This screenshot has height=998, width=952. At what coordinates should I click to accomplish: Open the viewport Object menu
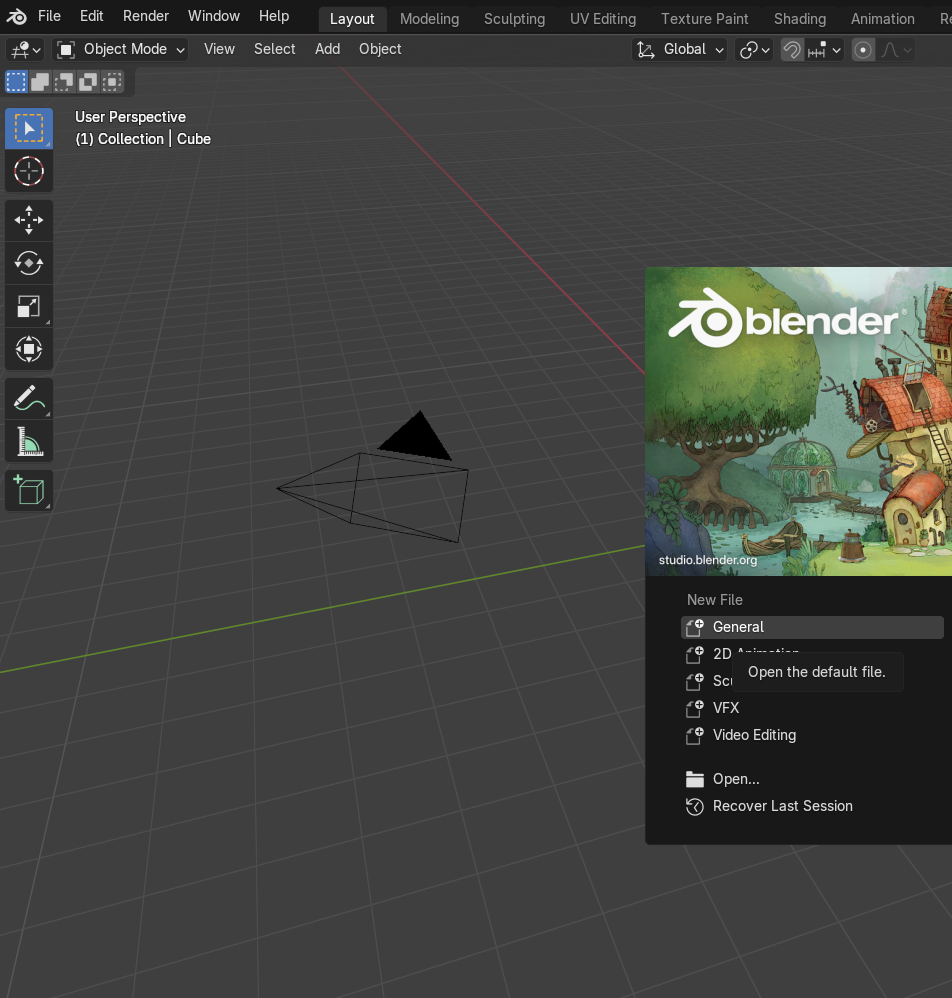[380, 49]
